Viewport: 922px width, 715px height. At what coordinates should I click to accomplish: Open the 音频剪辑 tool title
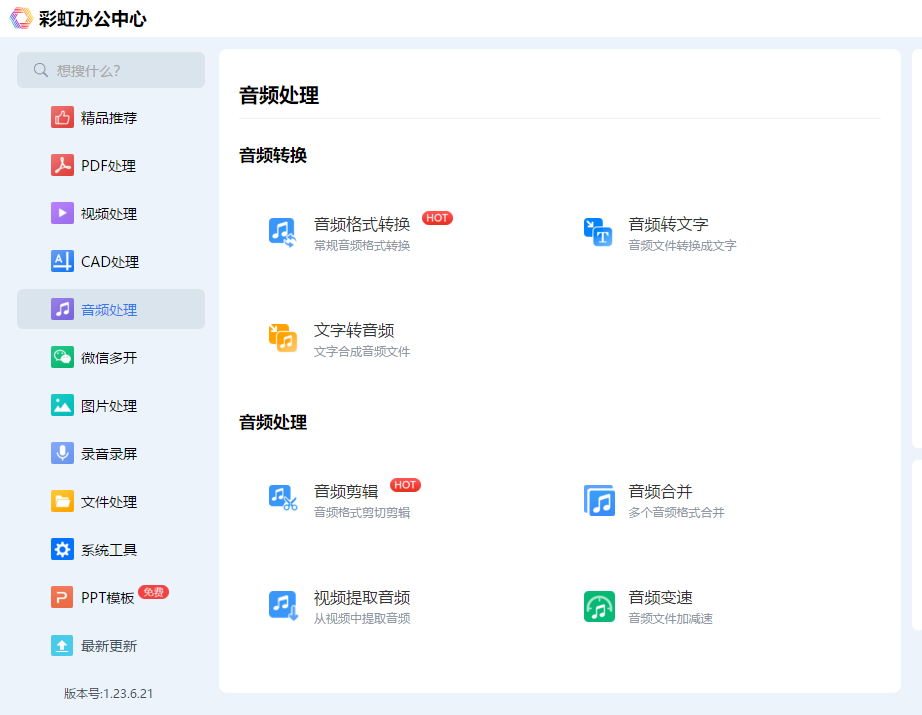click(346, 491)
